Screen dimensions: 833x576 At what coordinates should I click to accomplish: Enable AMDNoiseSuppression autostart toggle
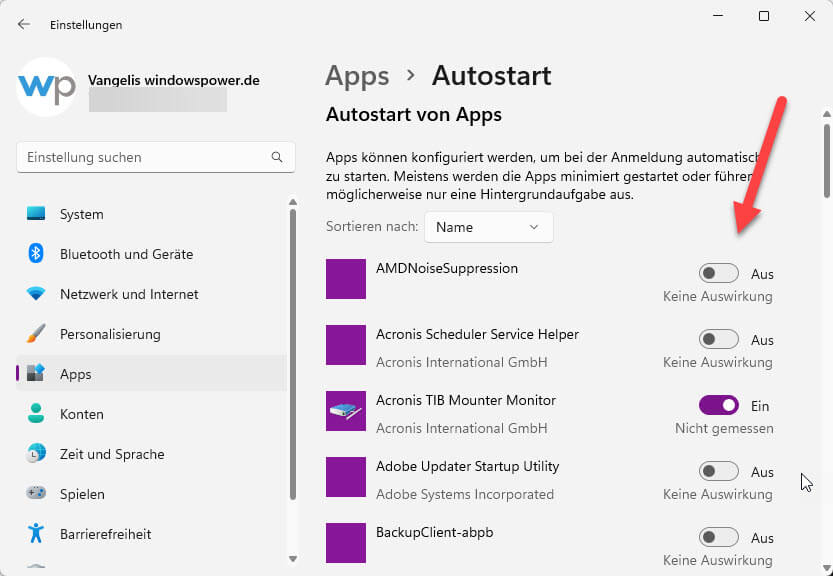click(718, 274)
